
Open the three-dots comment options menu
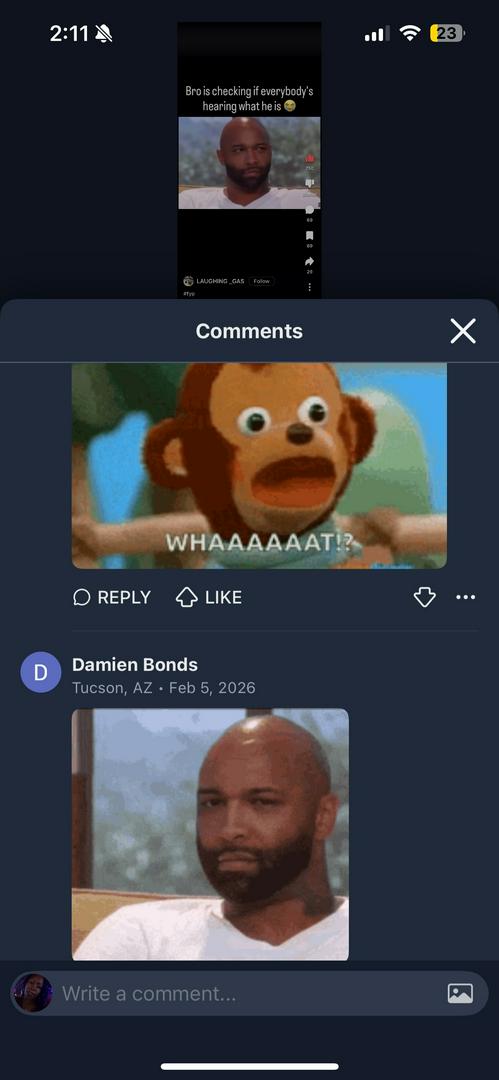(x=466, y=597)
